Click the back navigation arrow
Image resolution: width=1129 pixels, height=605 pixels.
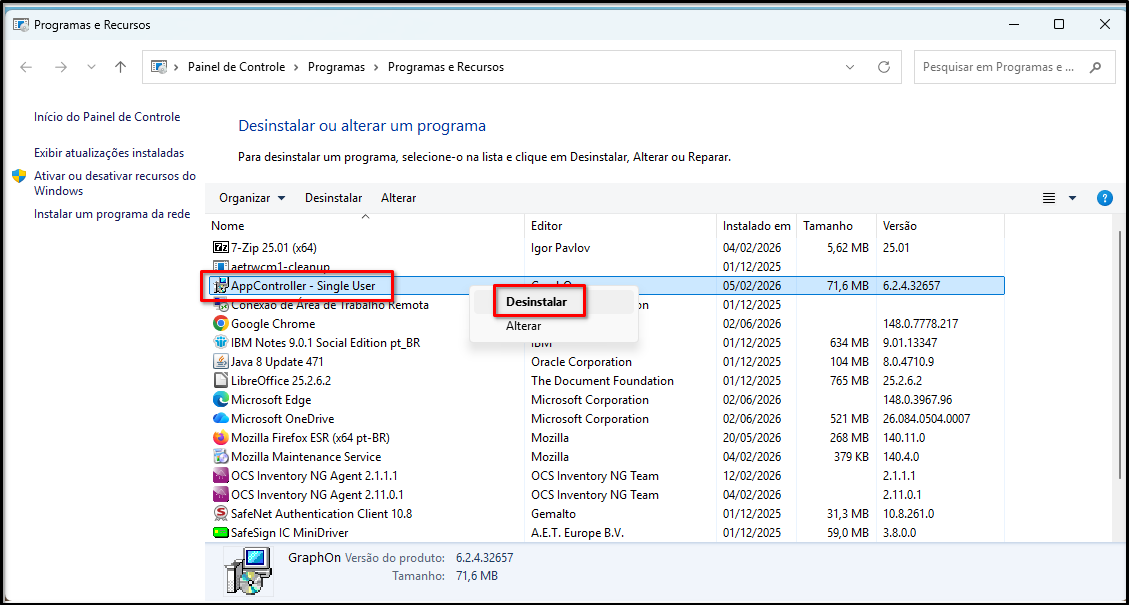tap(27, 67)
